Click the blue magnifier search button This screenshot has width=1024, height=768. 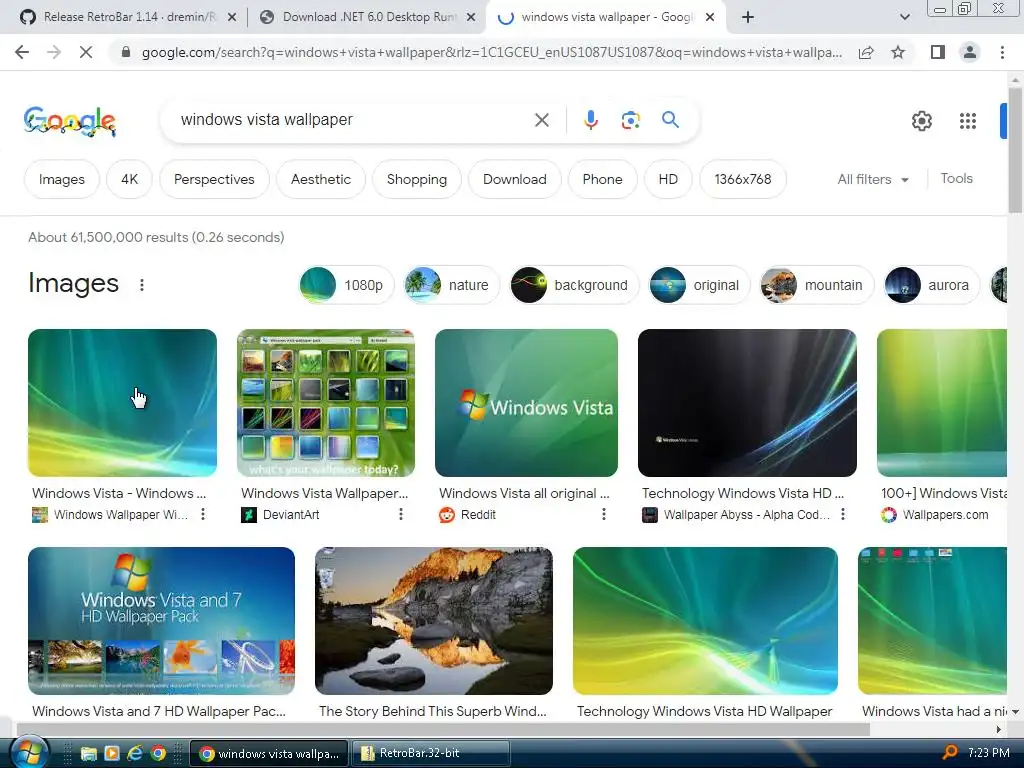coord(670,120)
